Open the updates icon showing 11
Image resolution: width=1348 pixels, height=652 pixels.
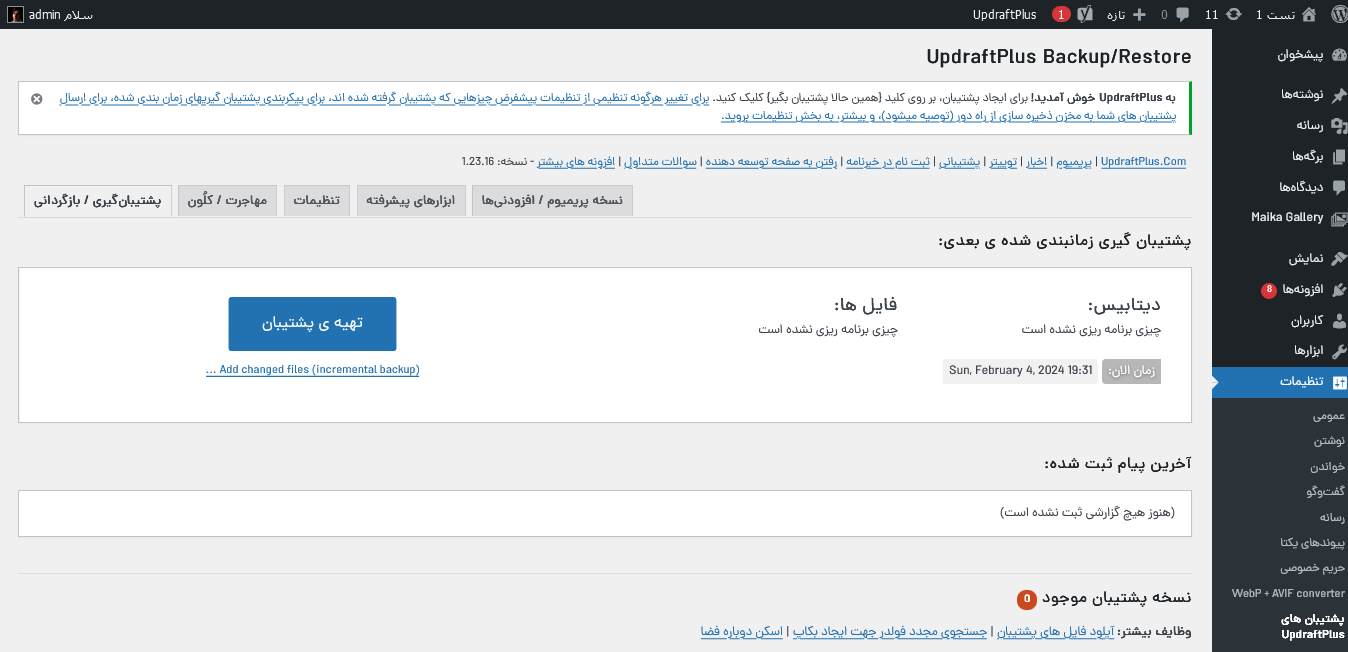point(1234,14)
